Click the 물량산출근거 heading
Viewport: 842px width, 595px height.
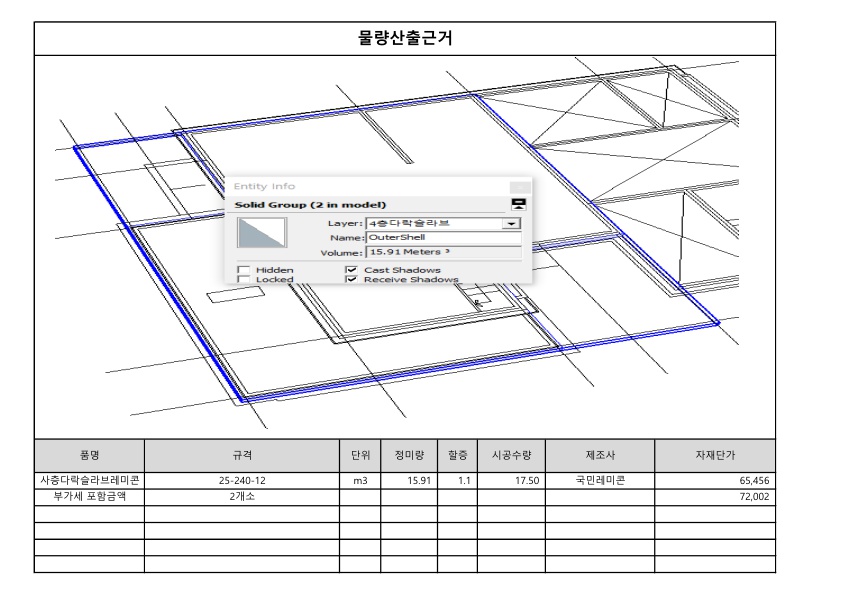click(405, 38)
